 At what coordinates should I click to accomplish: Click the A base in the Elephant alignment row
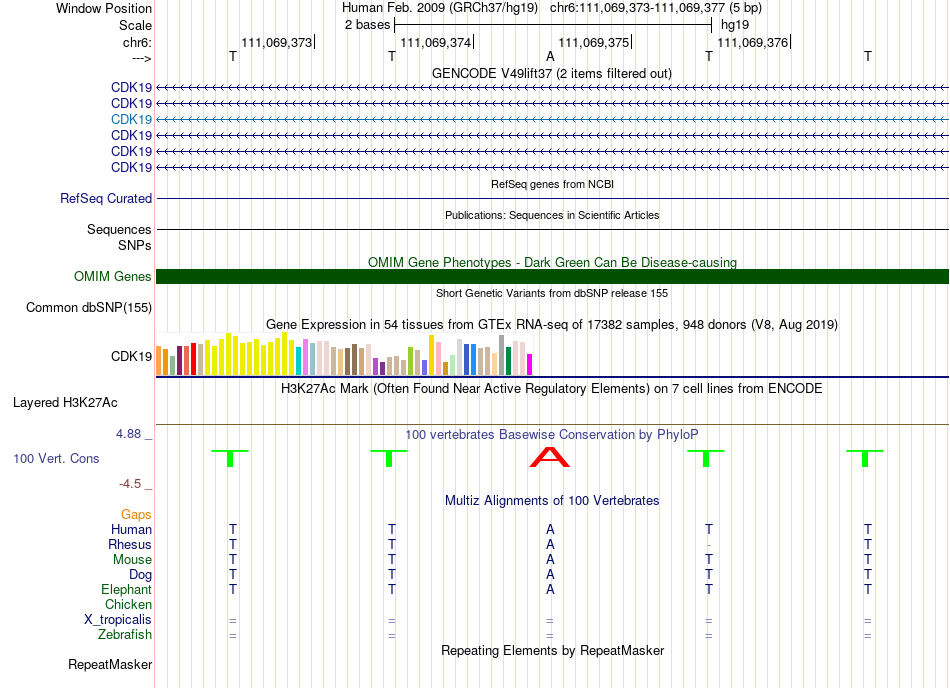(x=550, y=589)
